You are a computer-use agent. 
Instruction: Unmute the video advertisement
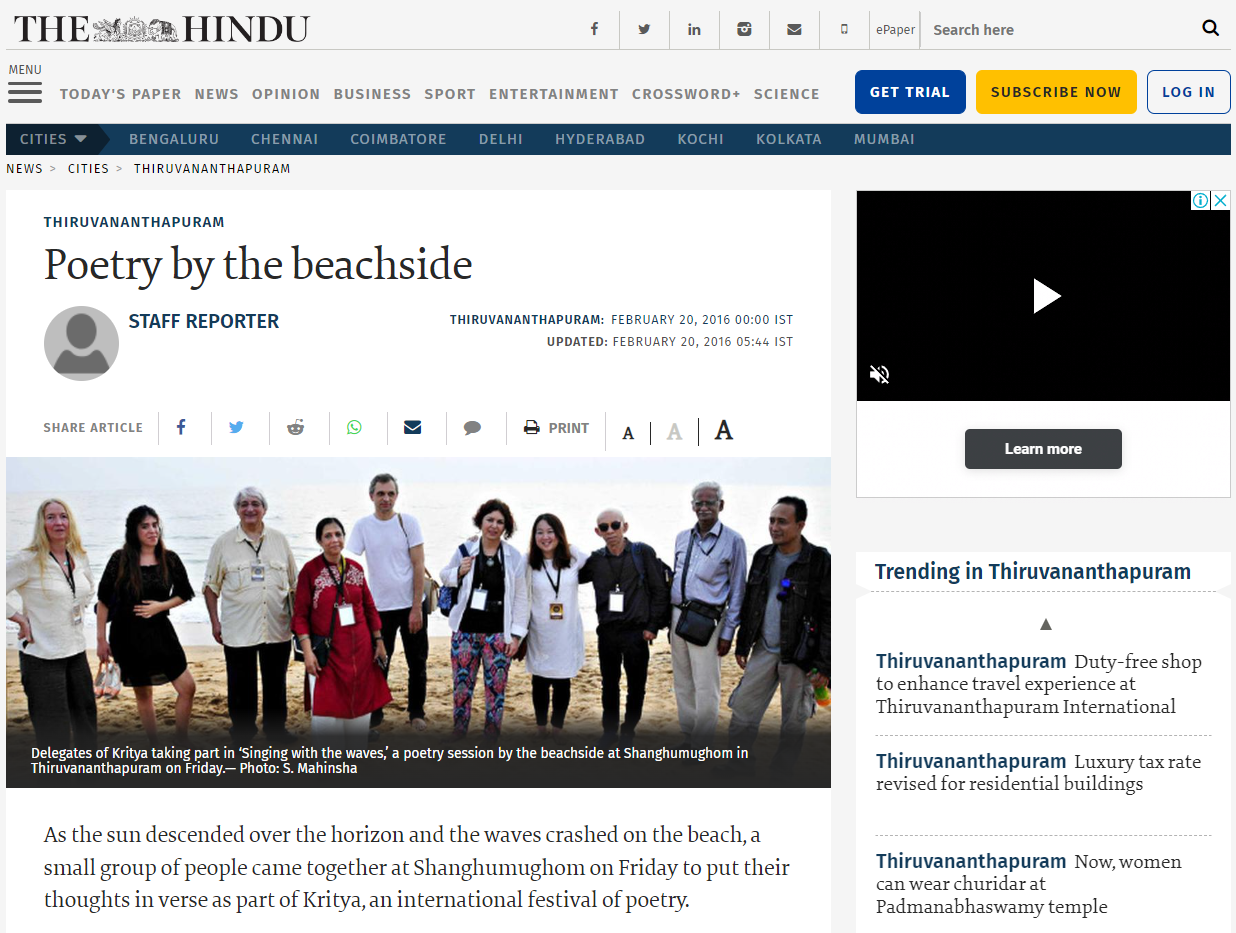(x=880, y=375)
